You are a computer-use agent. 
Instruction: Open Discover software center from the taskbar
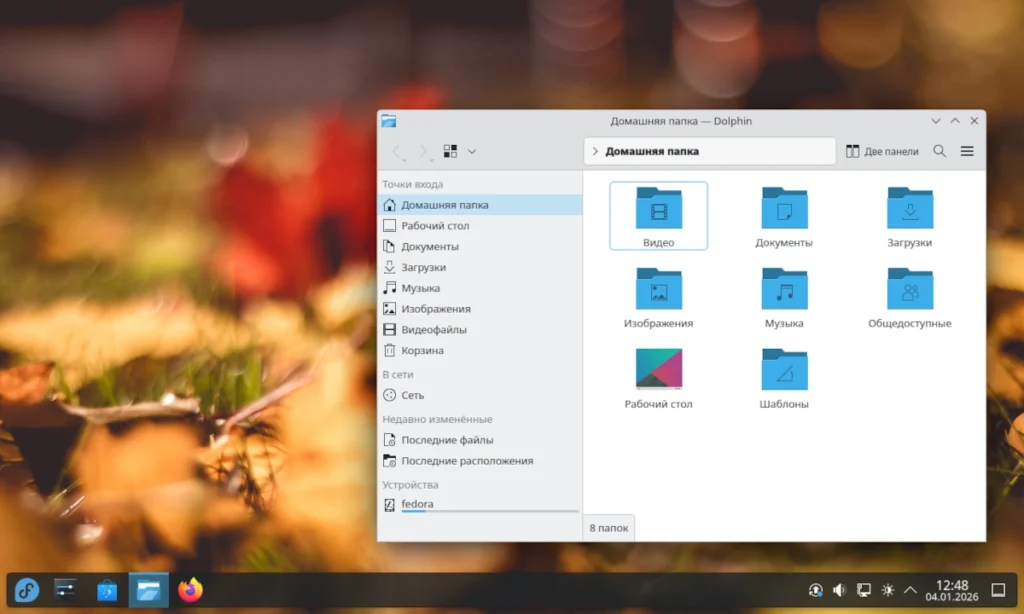click(x=107, y=590)
